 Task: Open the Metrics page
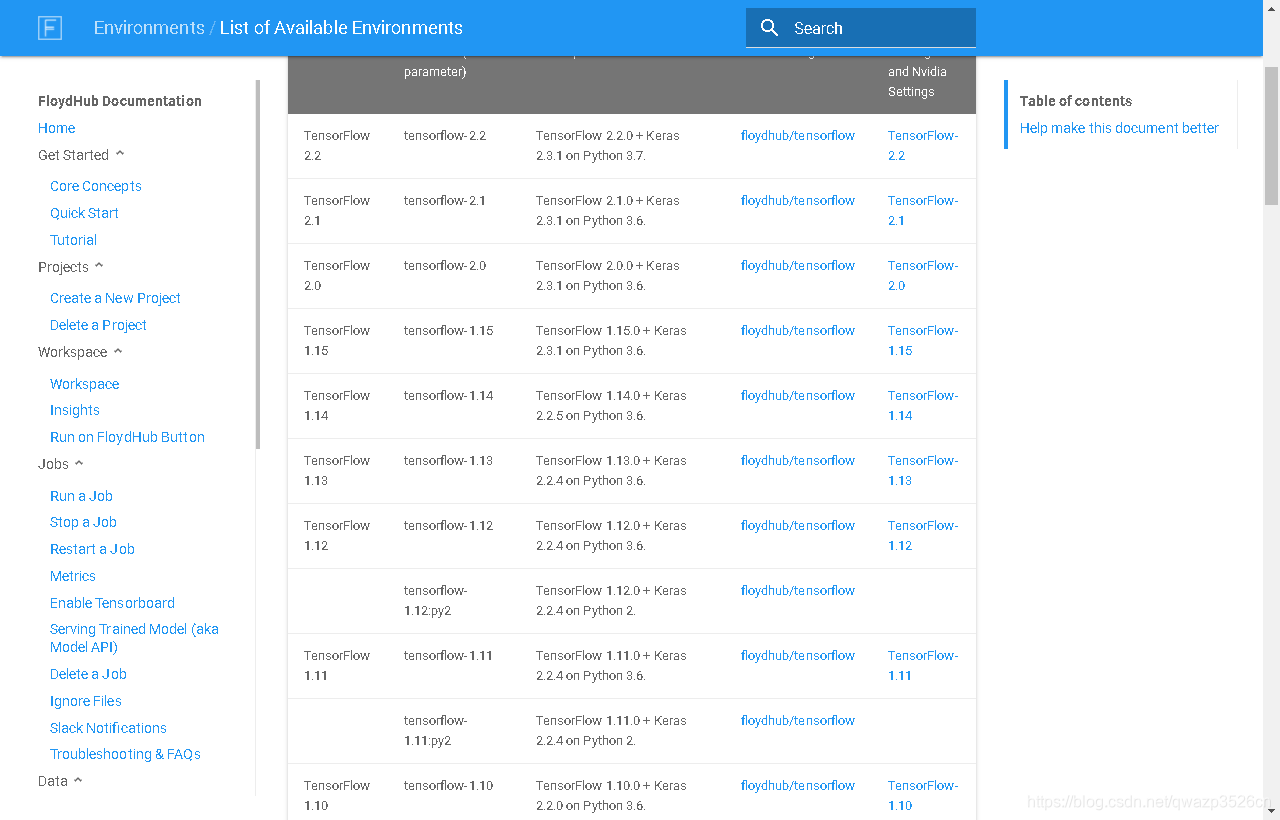click(x=73, y=576)
